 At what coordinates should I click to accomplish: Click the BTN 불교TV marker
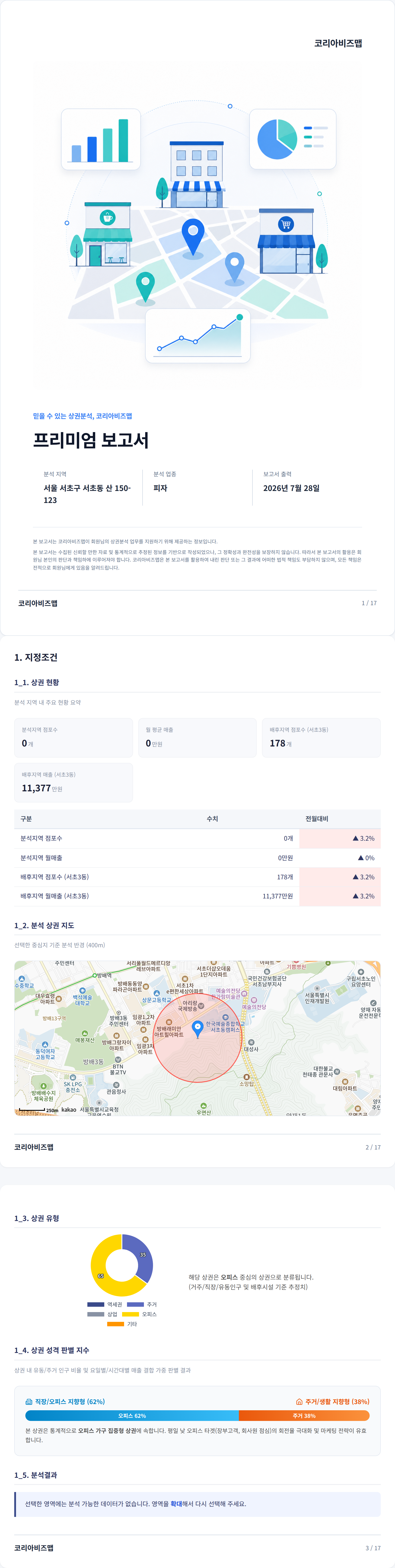[118, 1060]
